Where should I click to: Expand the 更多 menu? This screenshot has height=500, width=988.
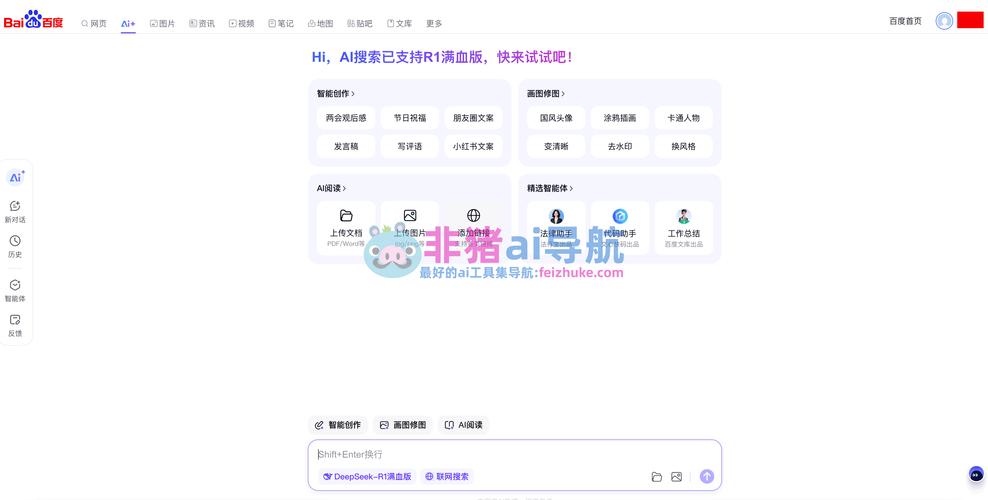click(434, 23)
